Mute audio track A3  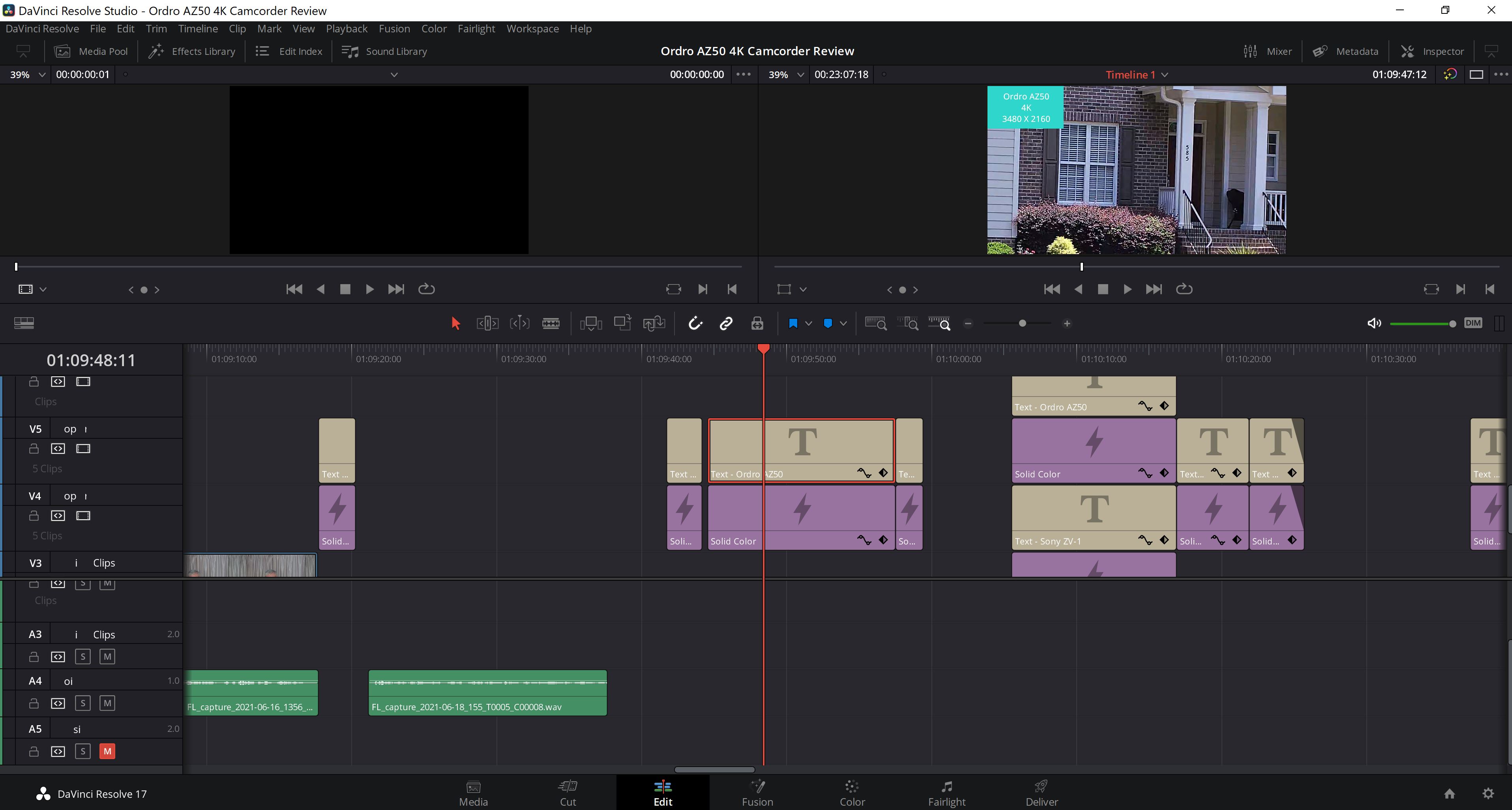click(x=107, y=656)
